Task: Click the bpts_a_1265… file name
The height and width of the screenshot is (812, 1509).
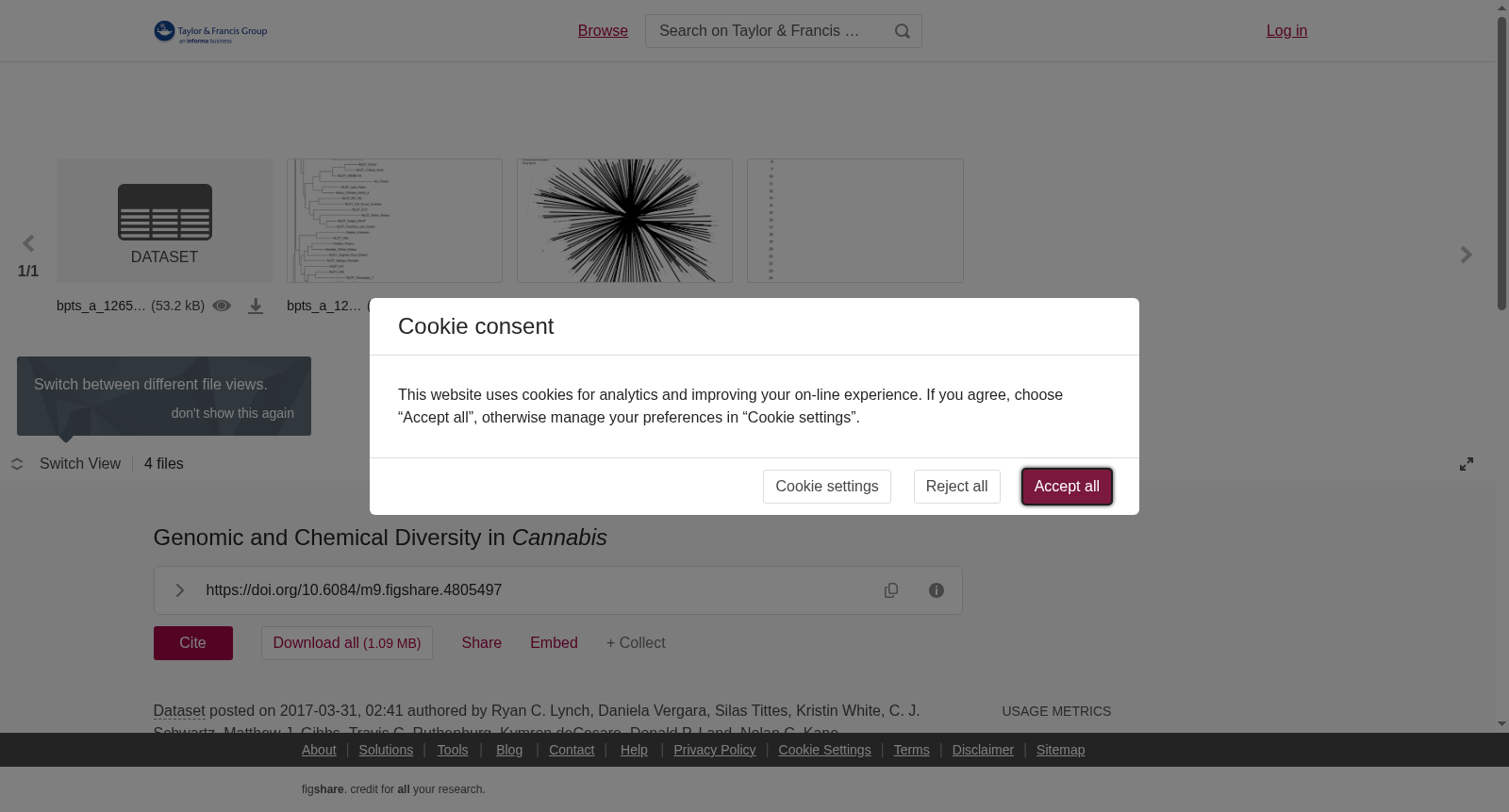Action: point(102,306)
